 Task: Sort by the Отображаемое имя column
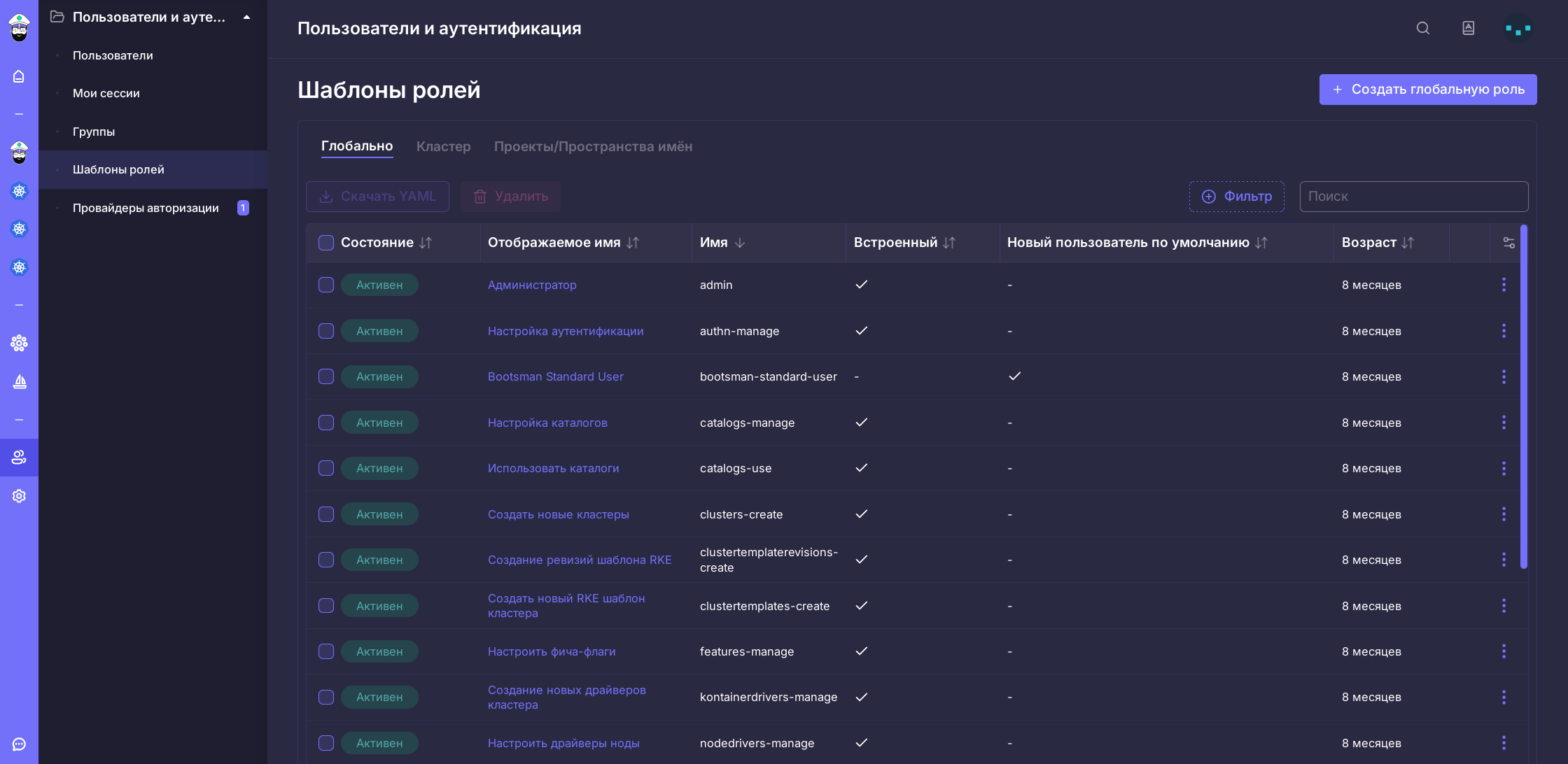pos(633,243)
